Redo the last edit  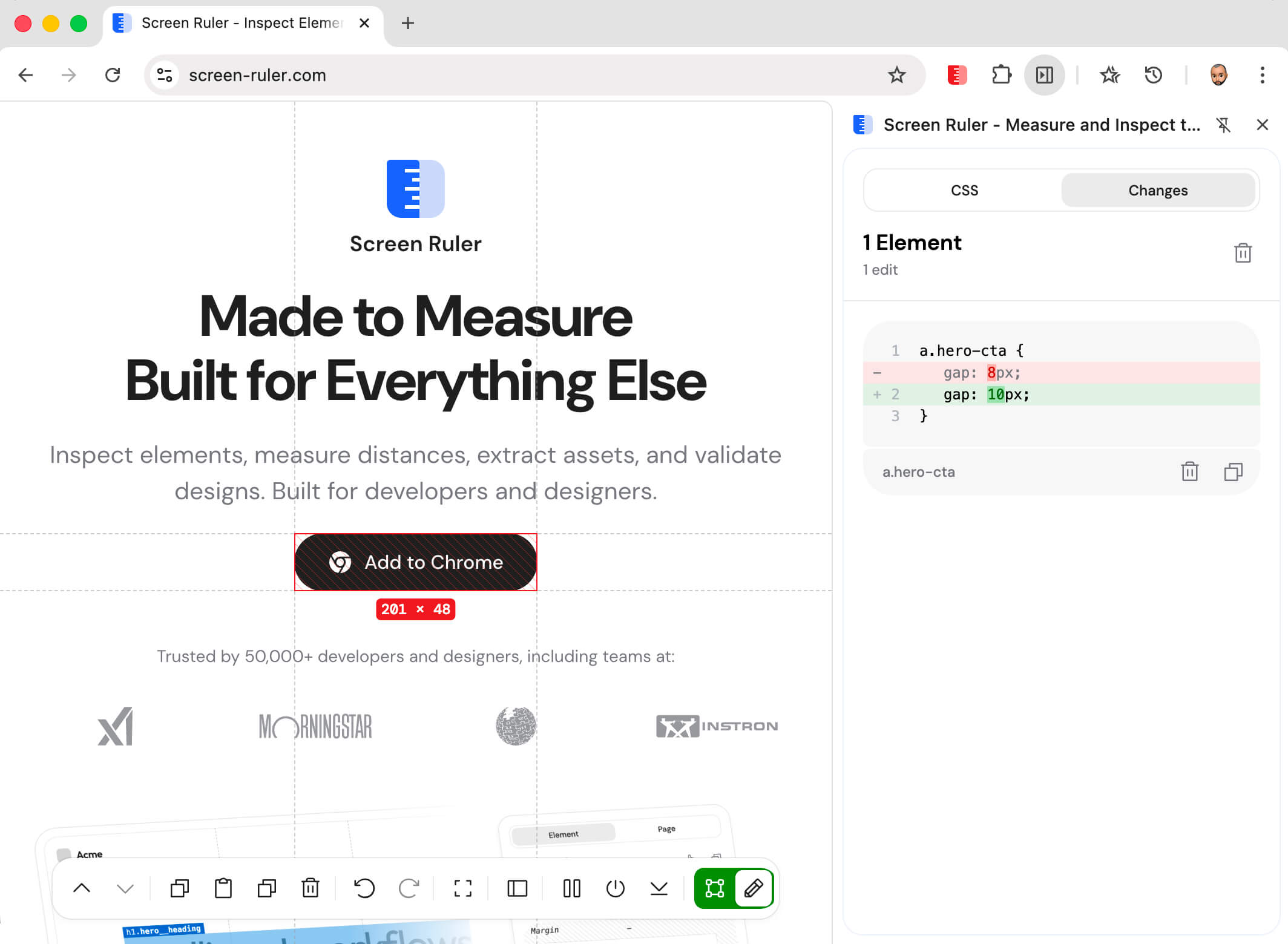[x=409, y=888]
